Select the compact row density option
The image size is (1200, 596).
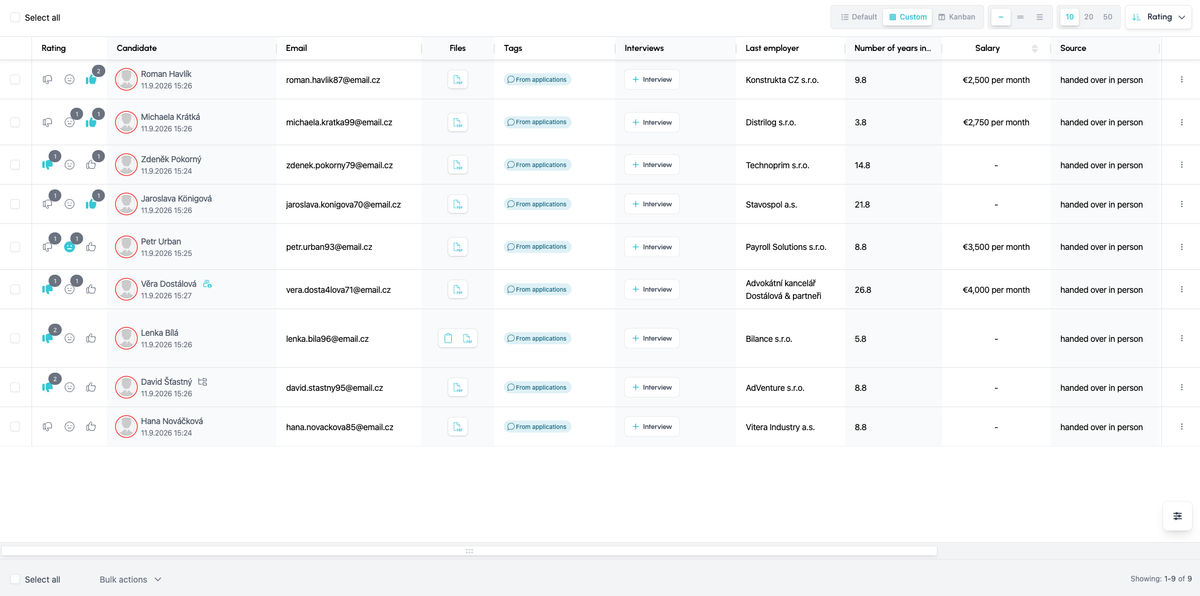(x=1002, y=17)
